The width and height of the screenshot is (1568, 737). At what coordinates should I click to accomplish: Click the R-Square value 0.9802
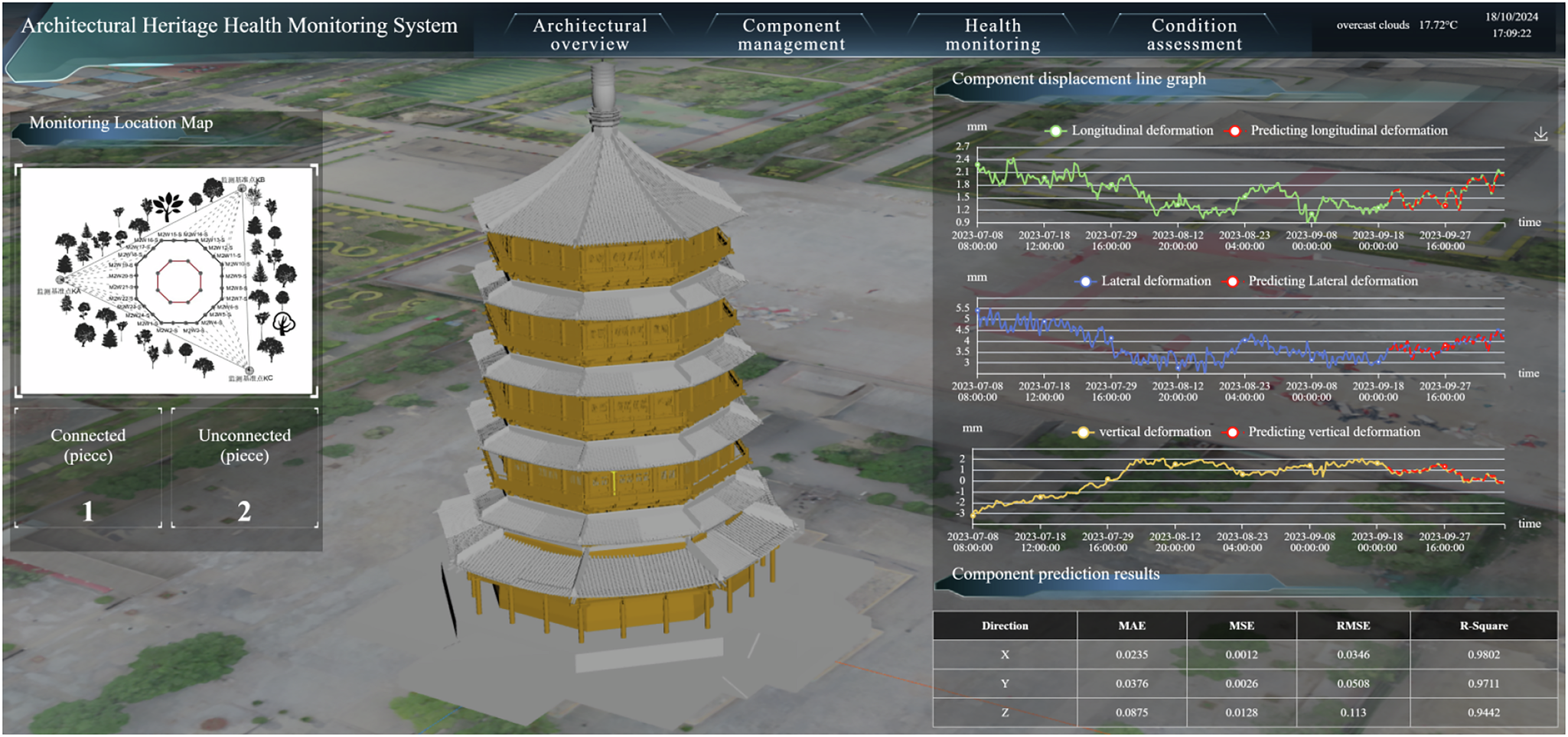(1484, 655)
